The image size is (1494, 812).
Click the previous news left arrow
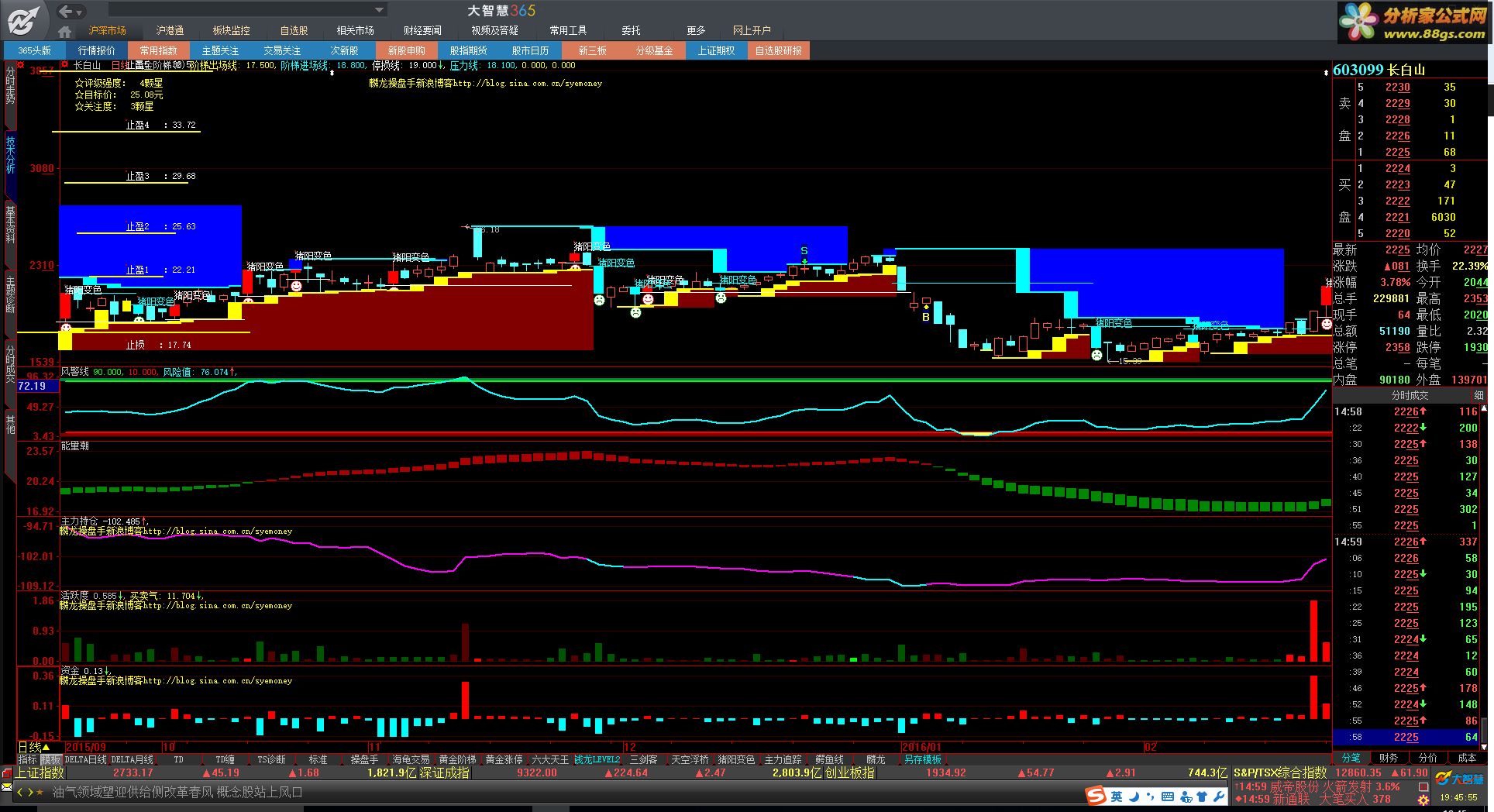(x=21, y=793)
